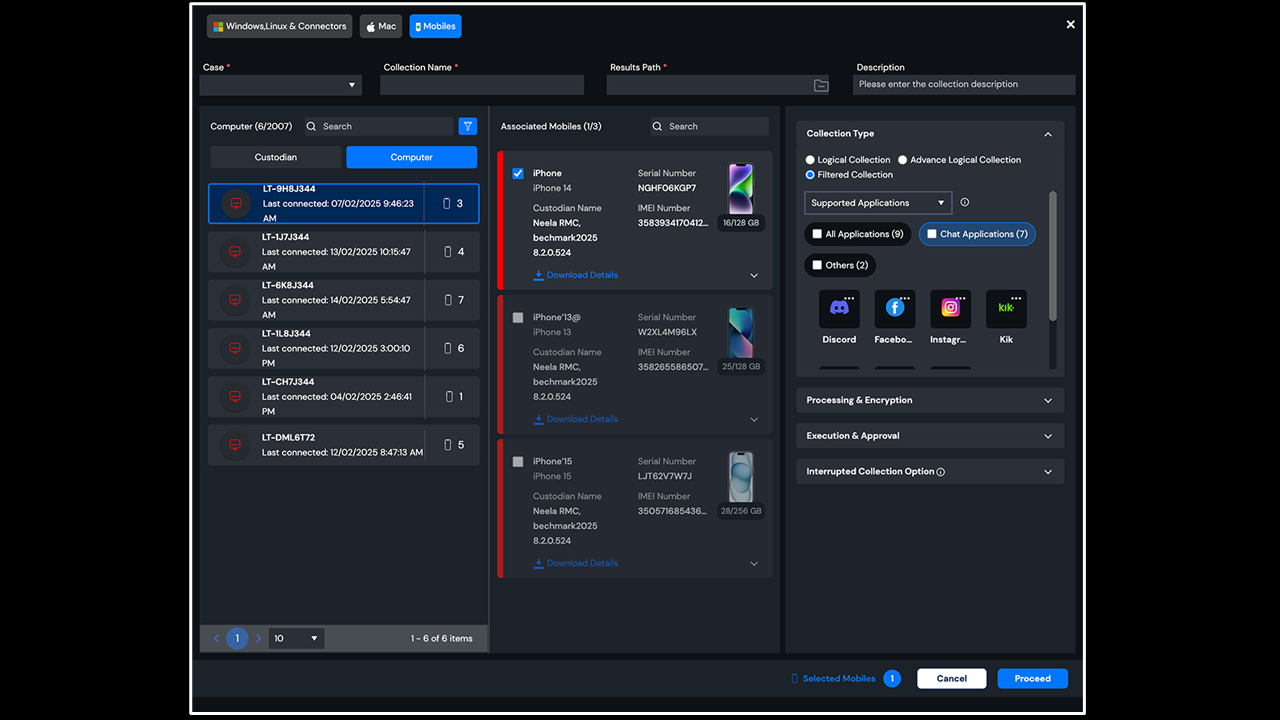Switch to the Mac tab
1280x720 pixels.
(381, 27)
